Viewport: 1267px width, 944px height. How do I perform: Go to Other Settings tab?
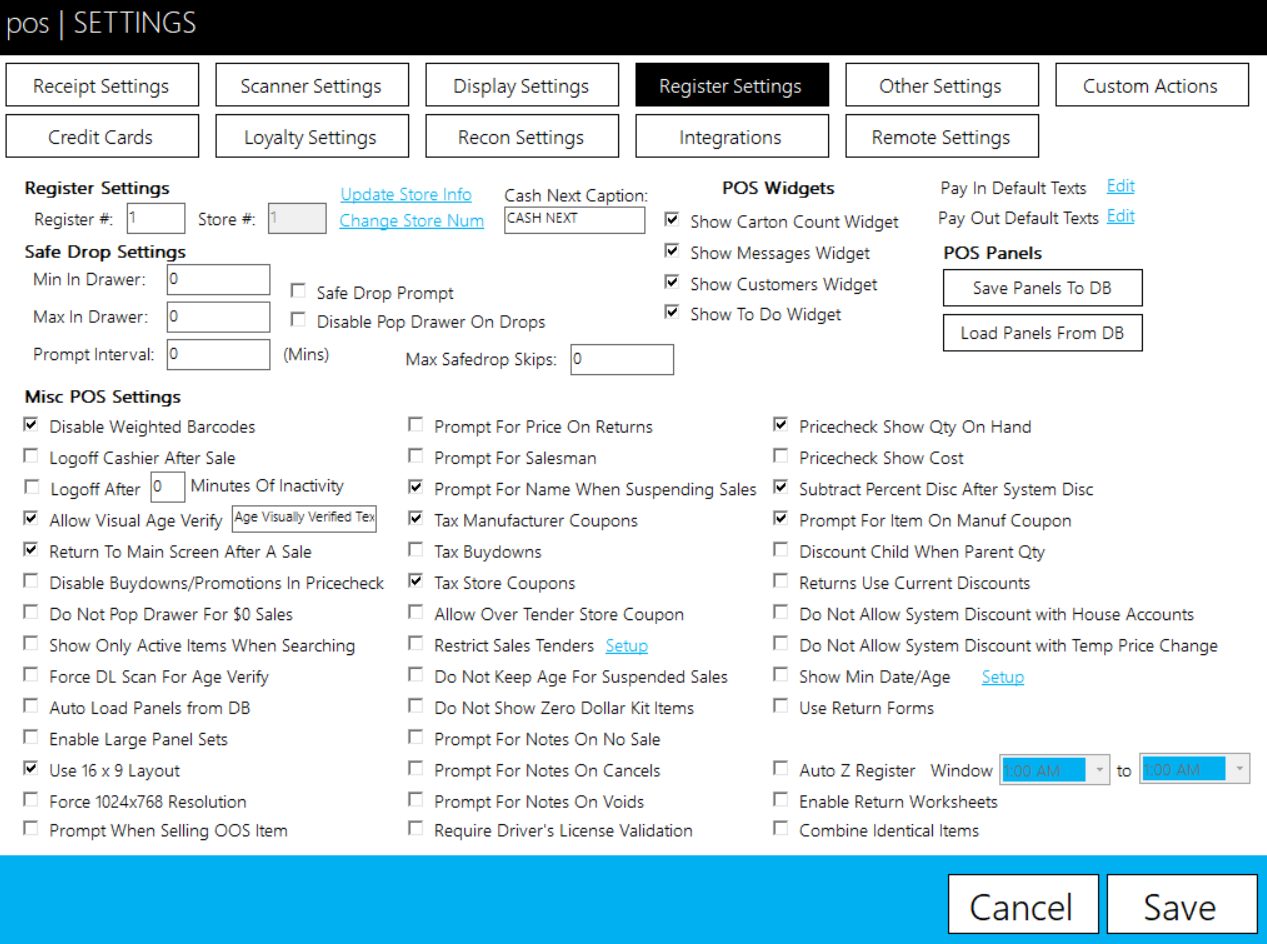(941, 86)
